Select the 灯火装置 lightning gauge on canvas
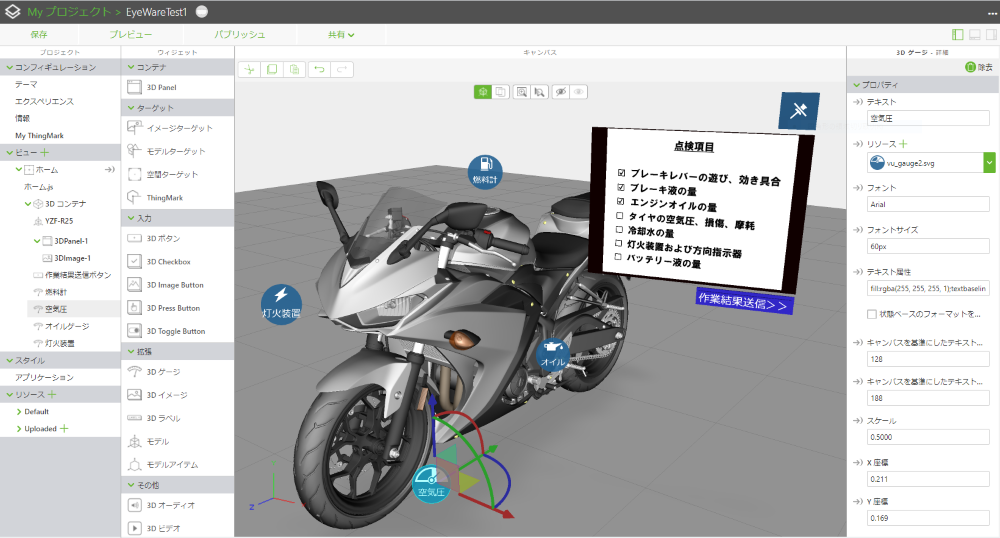This screenshot has height=538, width=1000. click(281, 304)
